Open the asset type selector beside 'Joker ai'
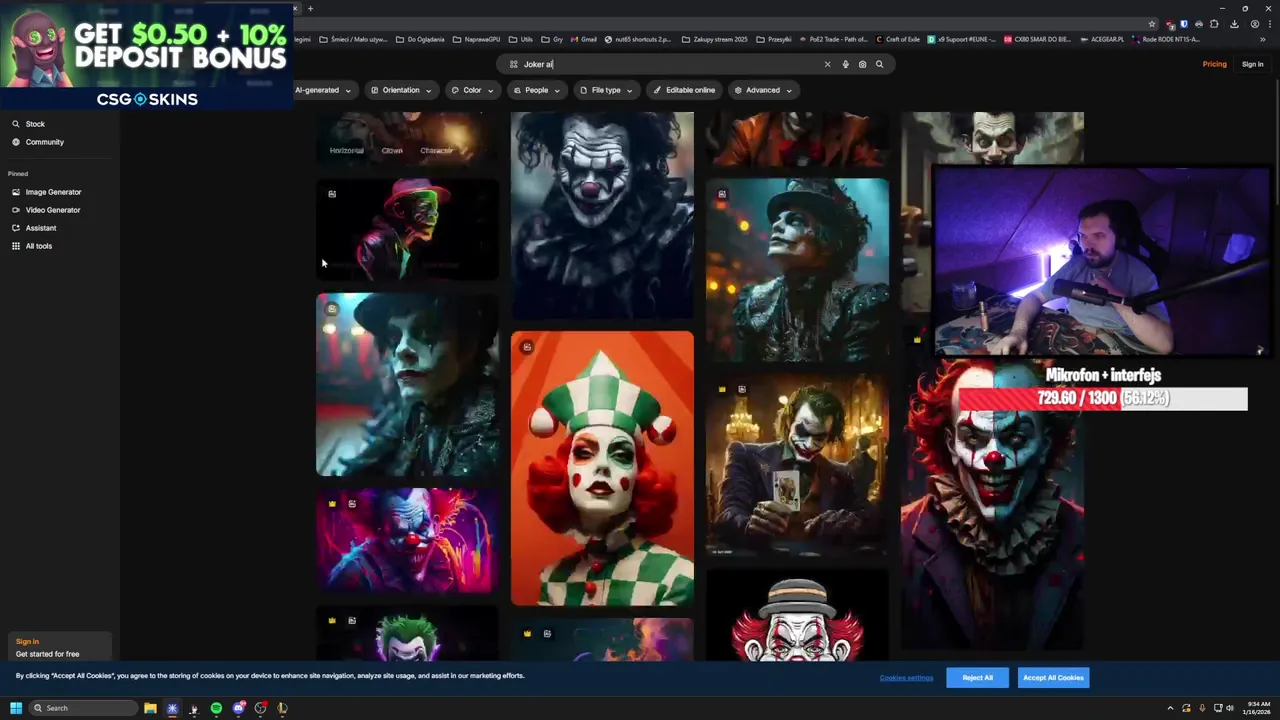1280x720 pixels. (513, 64)
